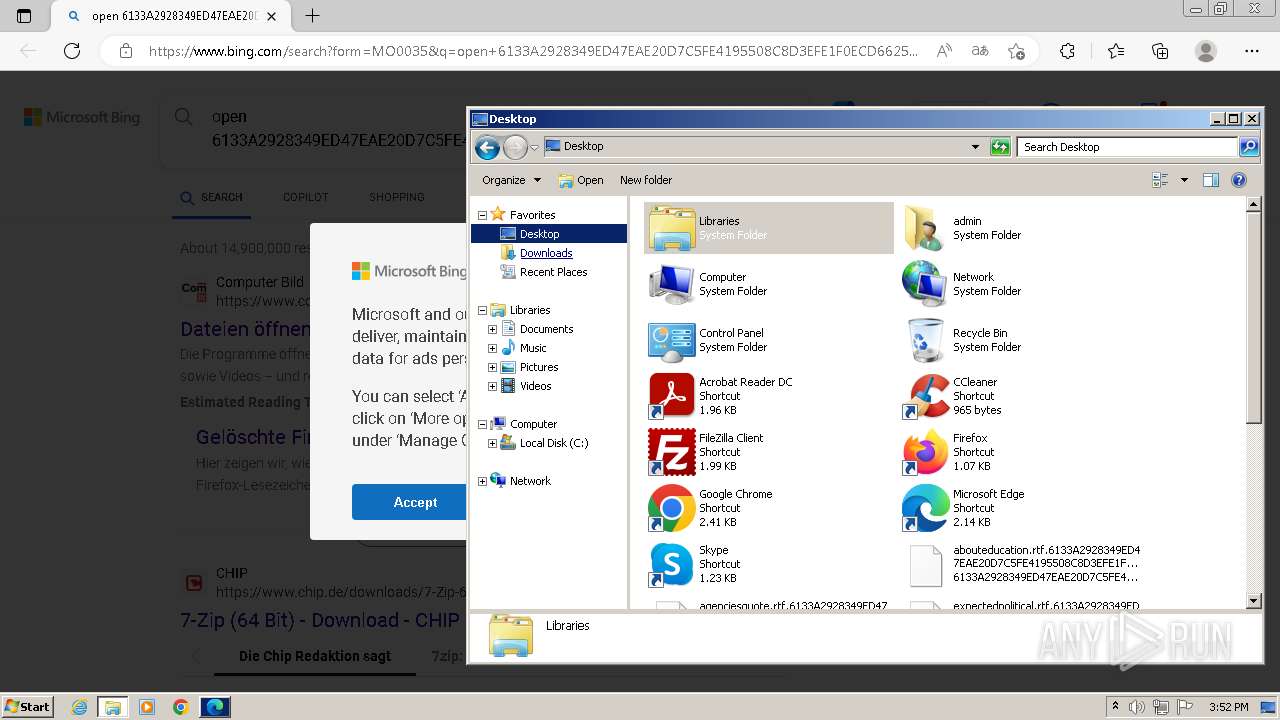Click the Explorer Forward arrow button
The image size is (1280, 720).
[514, 148]
